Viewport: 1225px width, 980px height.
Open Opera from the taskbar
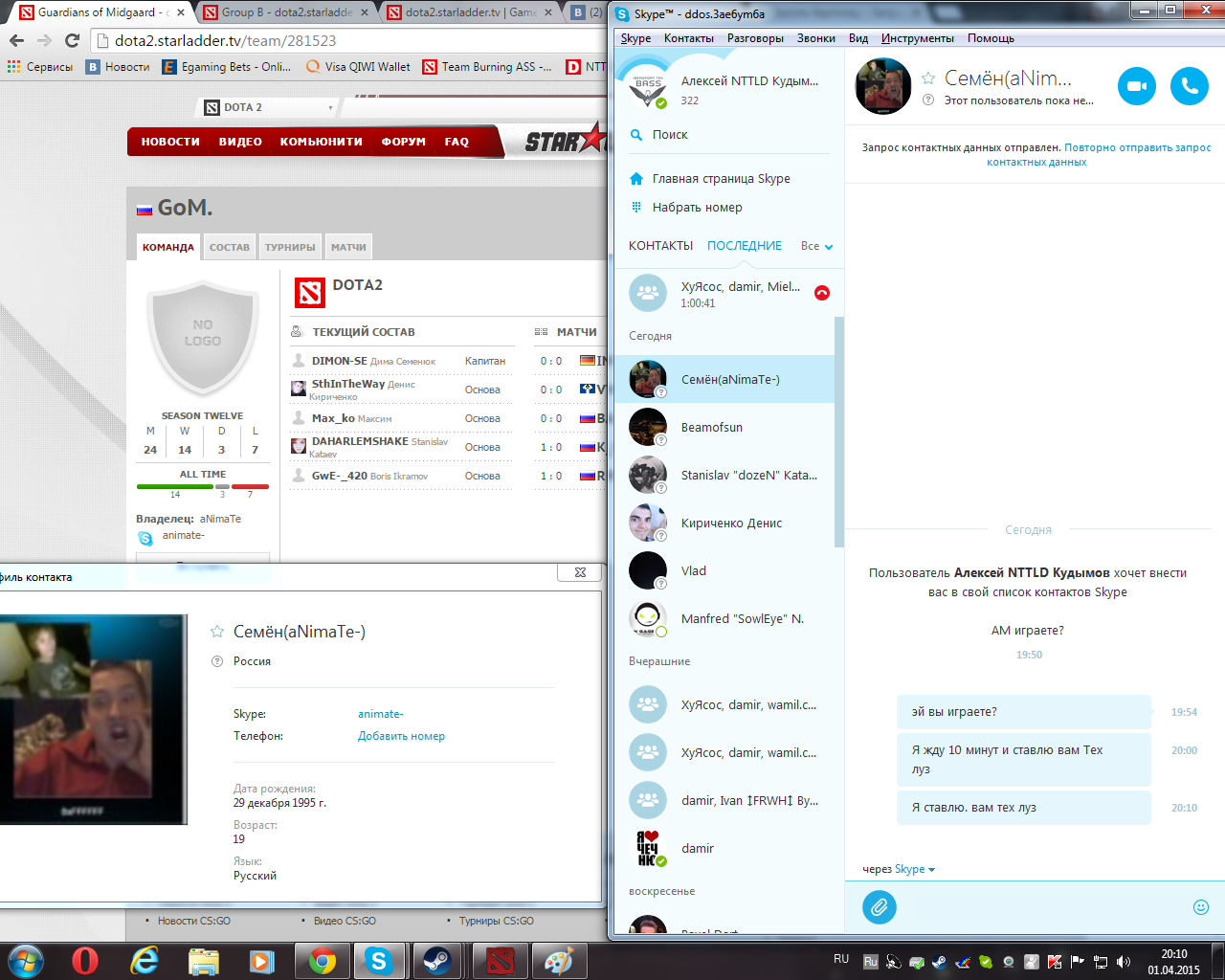click(x=85, y=961)
